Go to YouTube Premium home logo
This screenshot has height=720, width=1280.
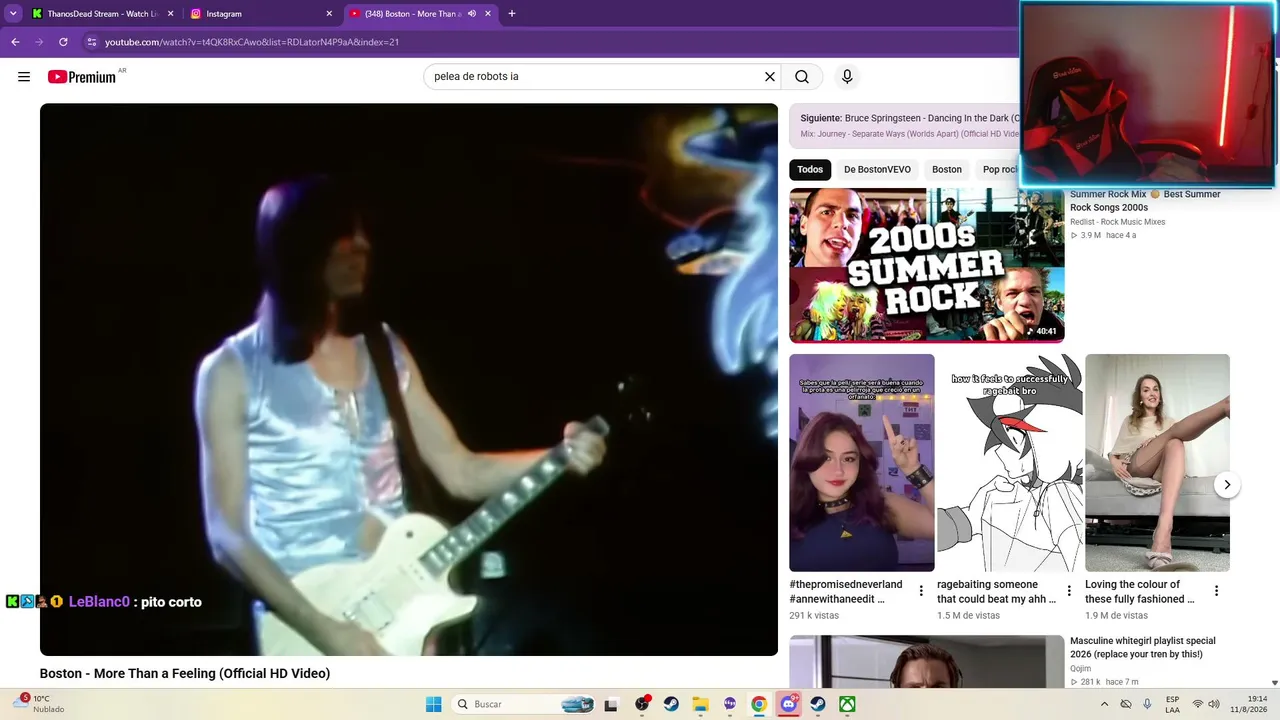[x=82, y=77]
